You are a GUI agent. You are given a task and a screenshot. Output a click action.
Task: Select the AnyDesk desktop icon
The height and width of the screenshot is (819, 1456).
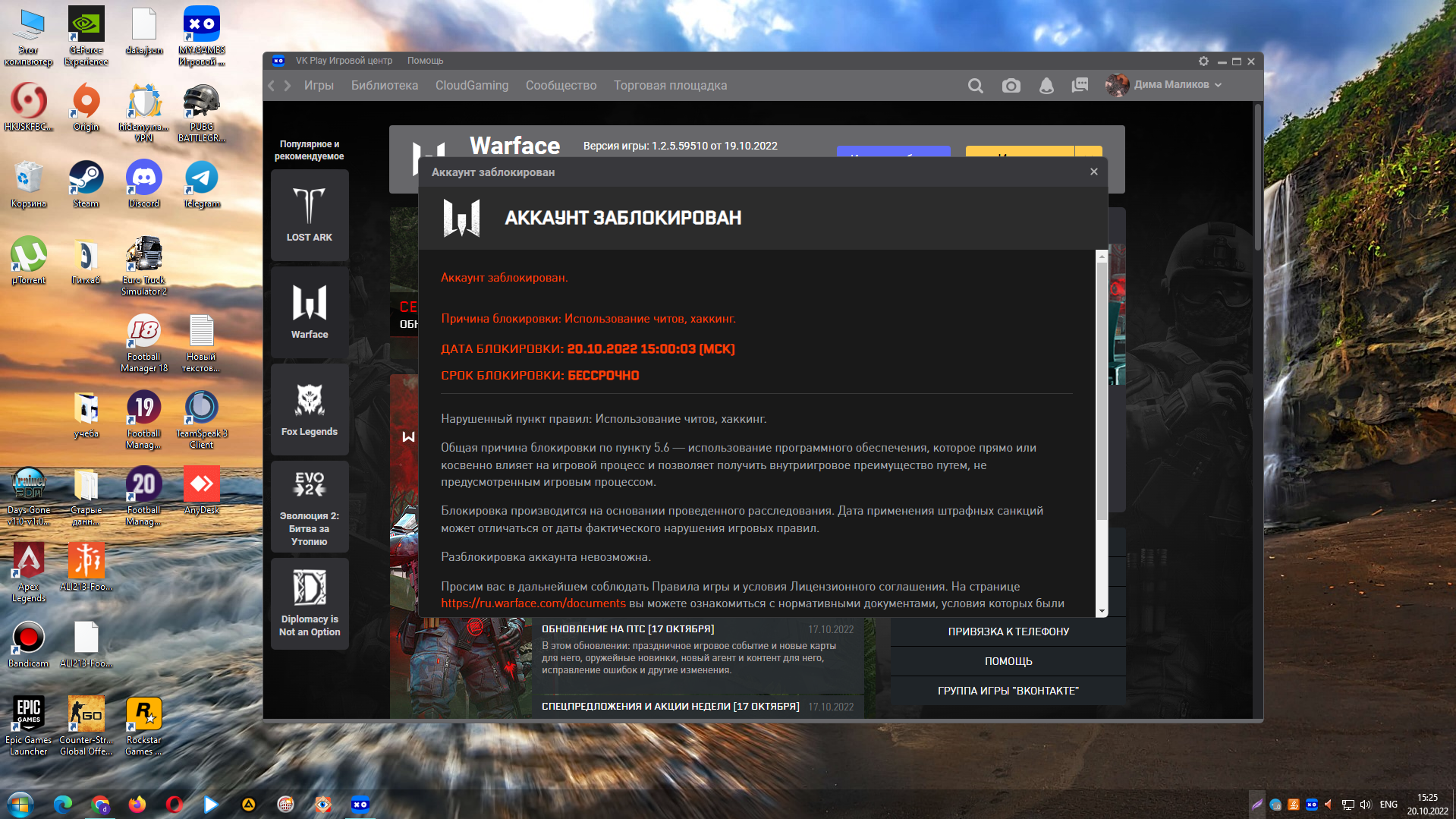coord(202,491)
